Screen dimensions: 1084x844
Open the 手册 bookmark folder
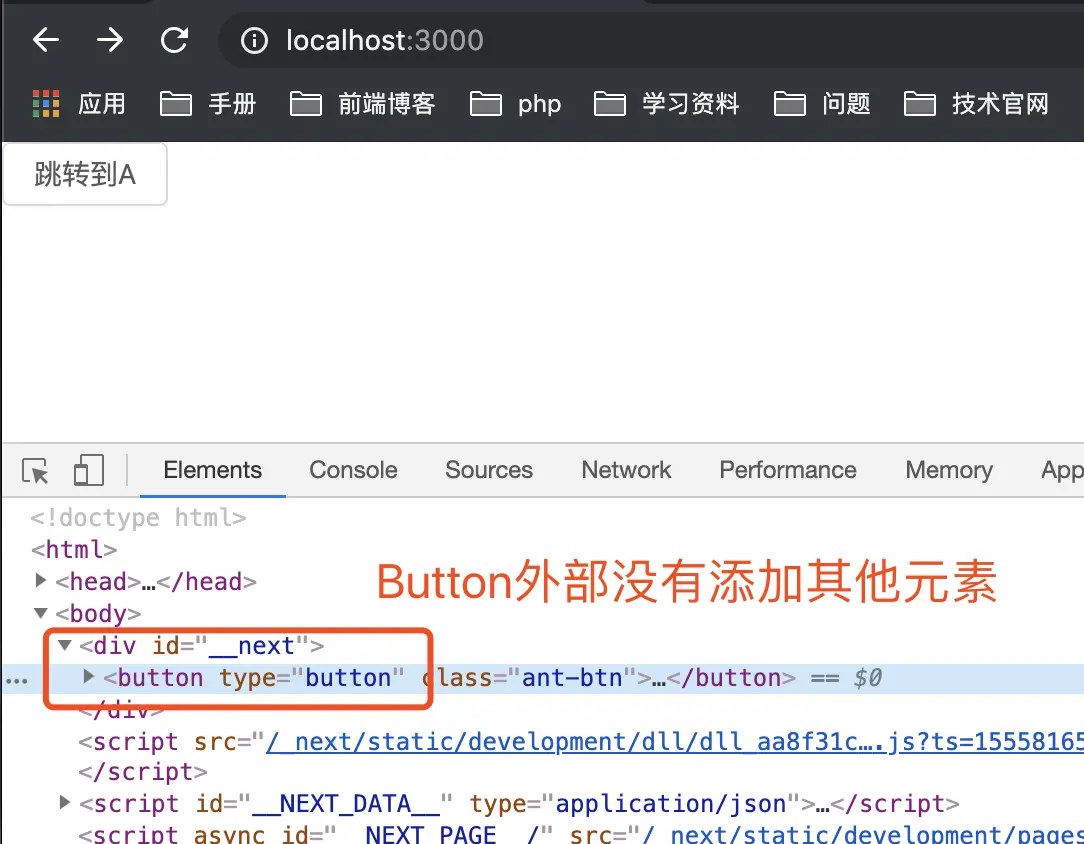click(207, 104)
